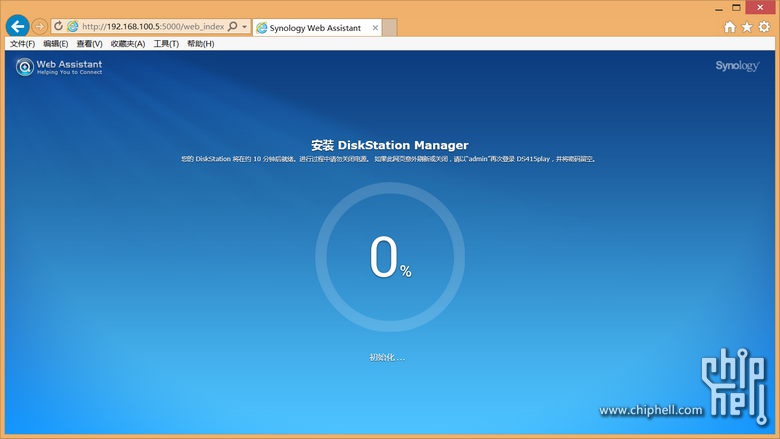Click the IE page icon in address bar
This screenshot has width=780, height=439.
pos(73,26)
